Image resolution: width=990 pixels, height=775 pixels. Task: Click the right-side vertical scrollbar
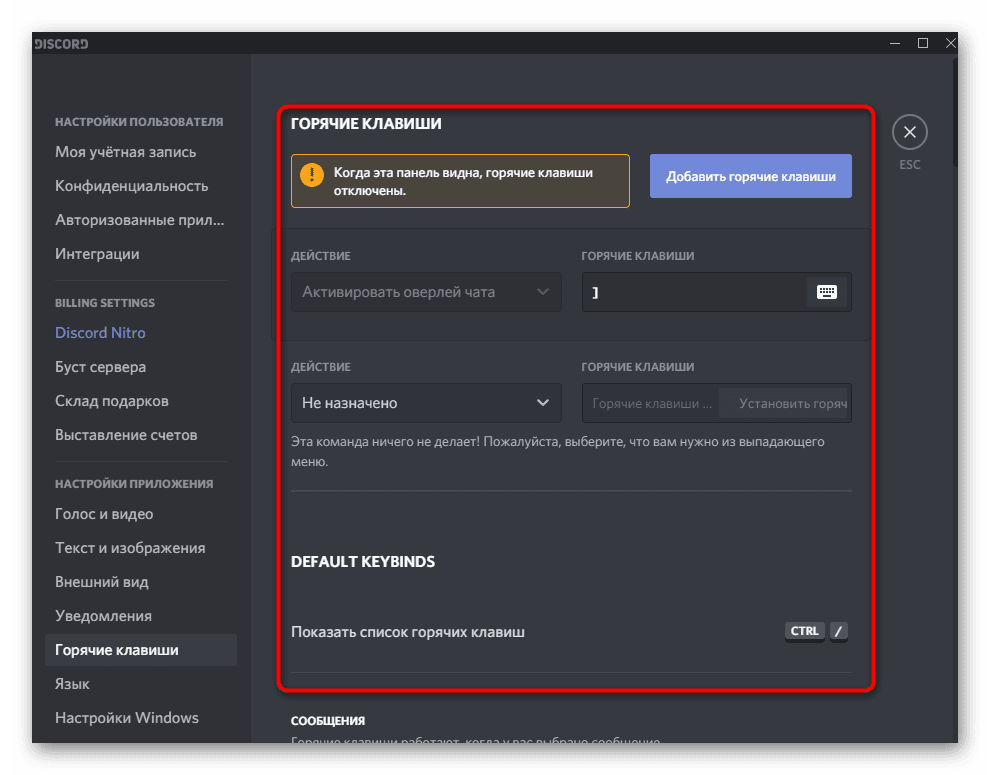pos(954,111)
